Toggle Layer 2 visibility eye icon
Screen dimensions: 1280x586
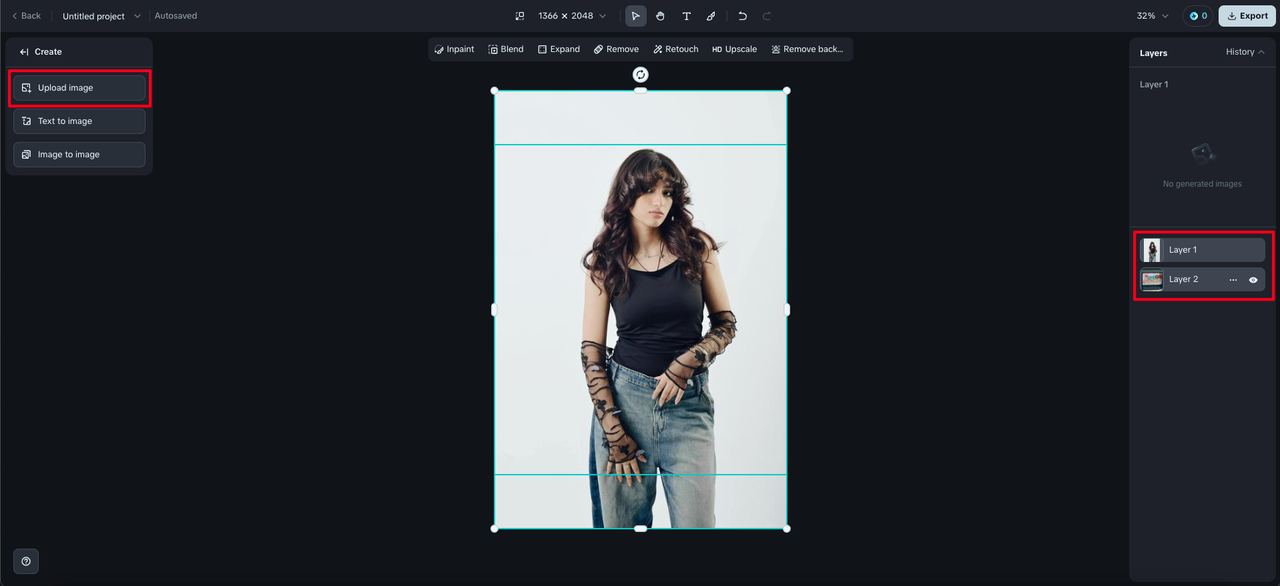click(1253, 280)
